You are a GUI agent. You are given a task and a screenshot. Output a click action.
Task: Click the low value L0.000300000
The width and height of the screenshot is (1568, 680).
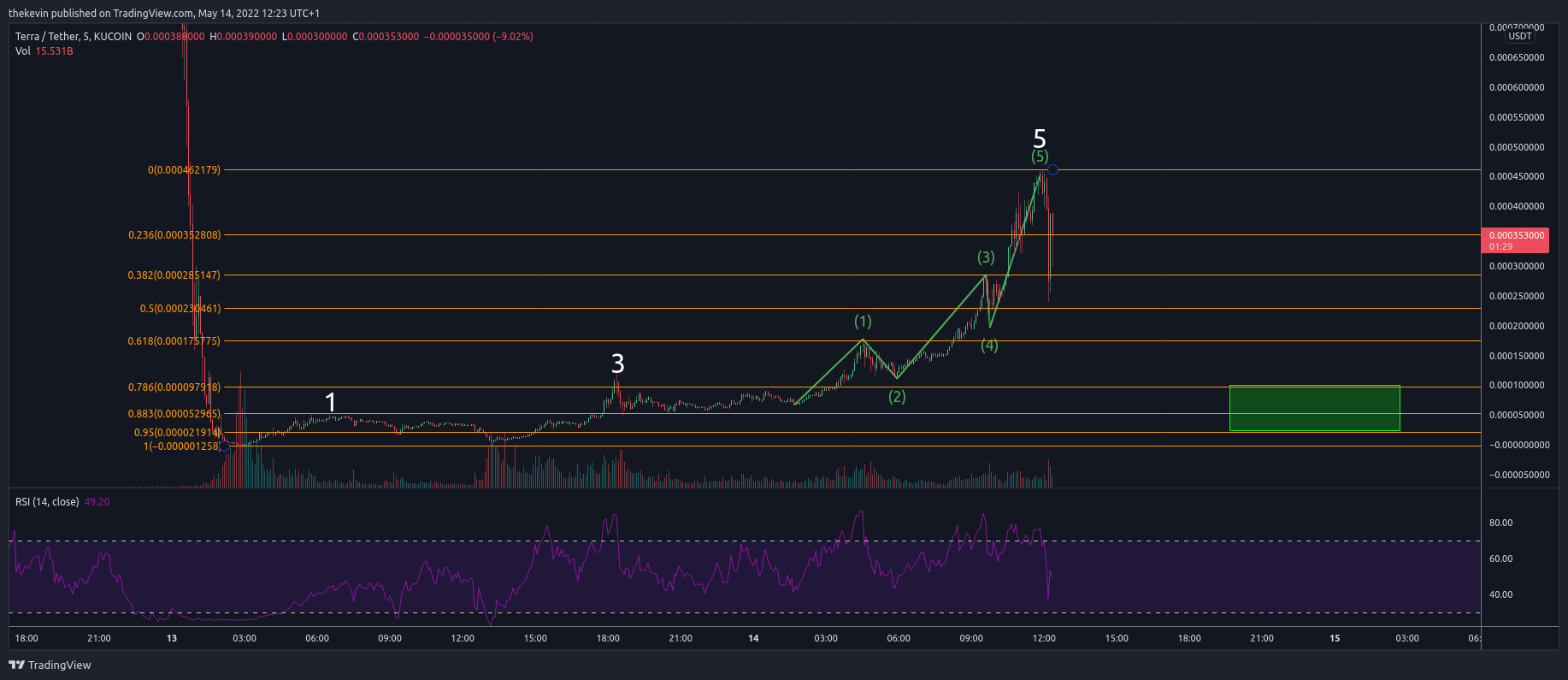click(315, 37)
